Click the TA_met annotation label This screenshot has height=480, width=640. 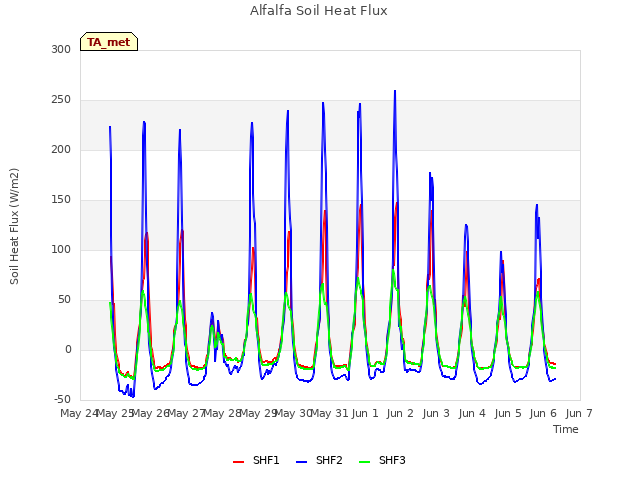click(x=109, y=42)
